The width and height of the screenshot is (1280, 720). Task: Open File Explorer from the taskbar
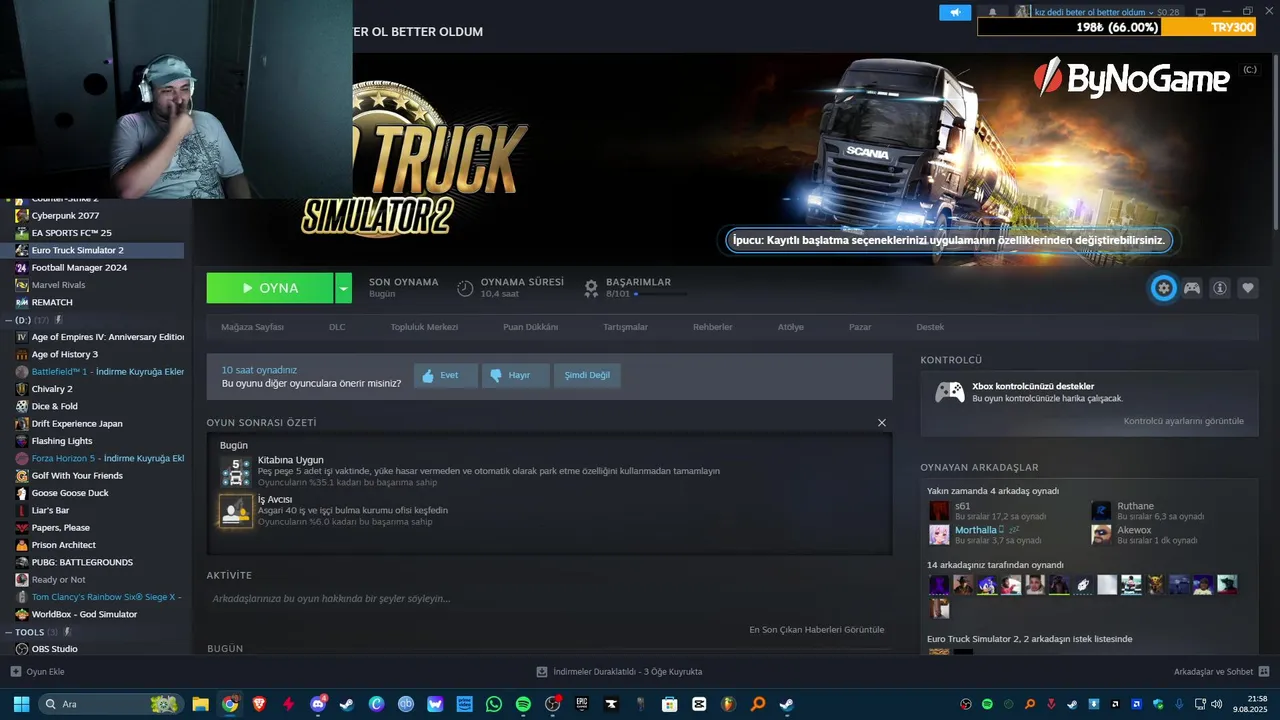(x=200, y=704)
